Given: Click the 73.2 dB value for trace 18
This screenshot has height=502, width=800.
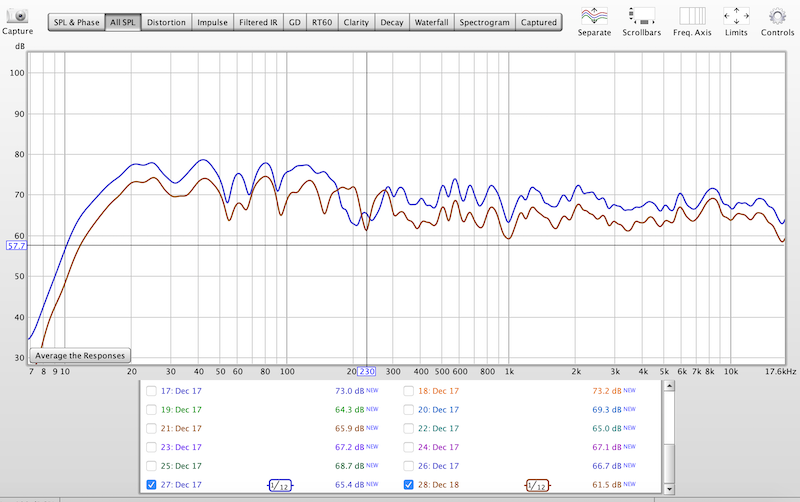Looking at the screenshot, I should coord(607,391).
